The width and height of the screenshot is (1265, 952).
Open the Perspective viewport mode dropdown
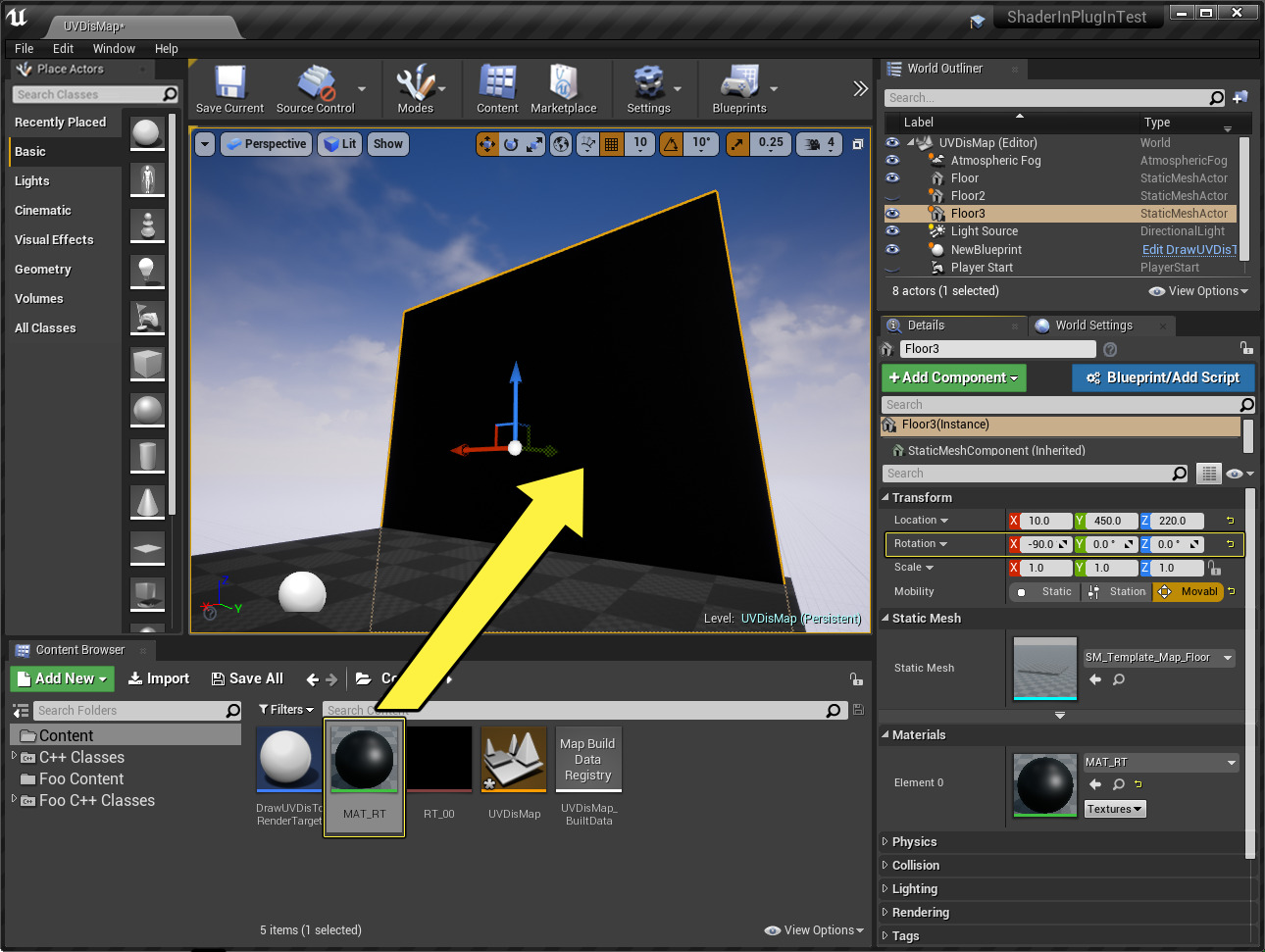point(266,144)
